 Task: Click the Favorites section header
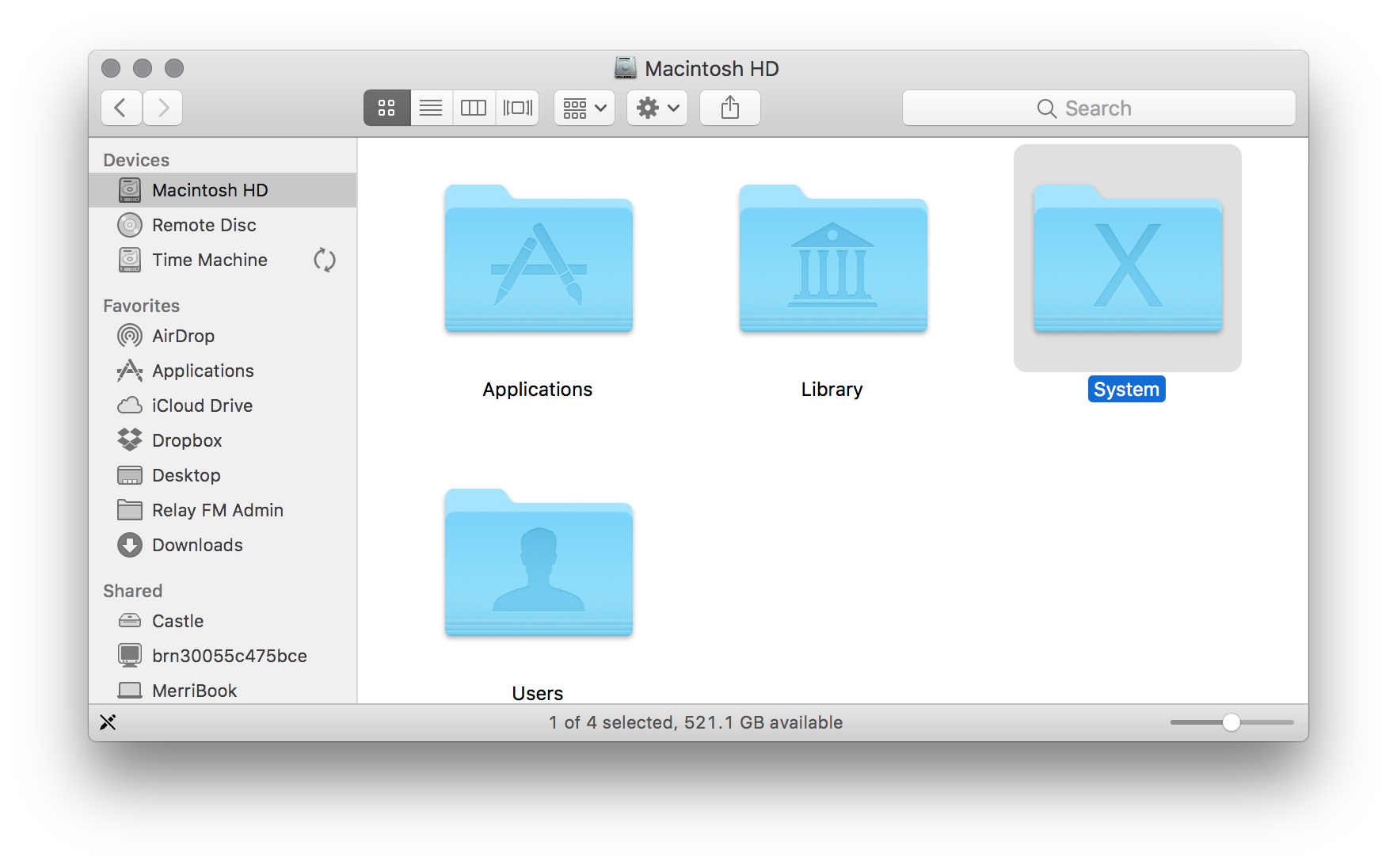pos(141,306)
